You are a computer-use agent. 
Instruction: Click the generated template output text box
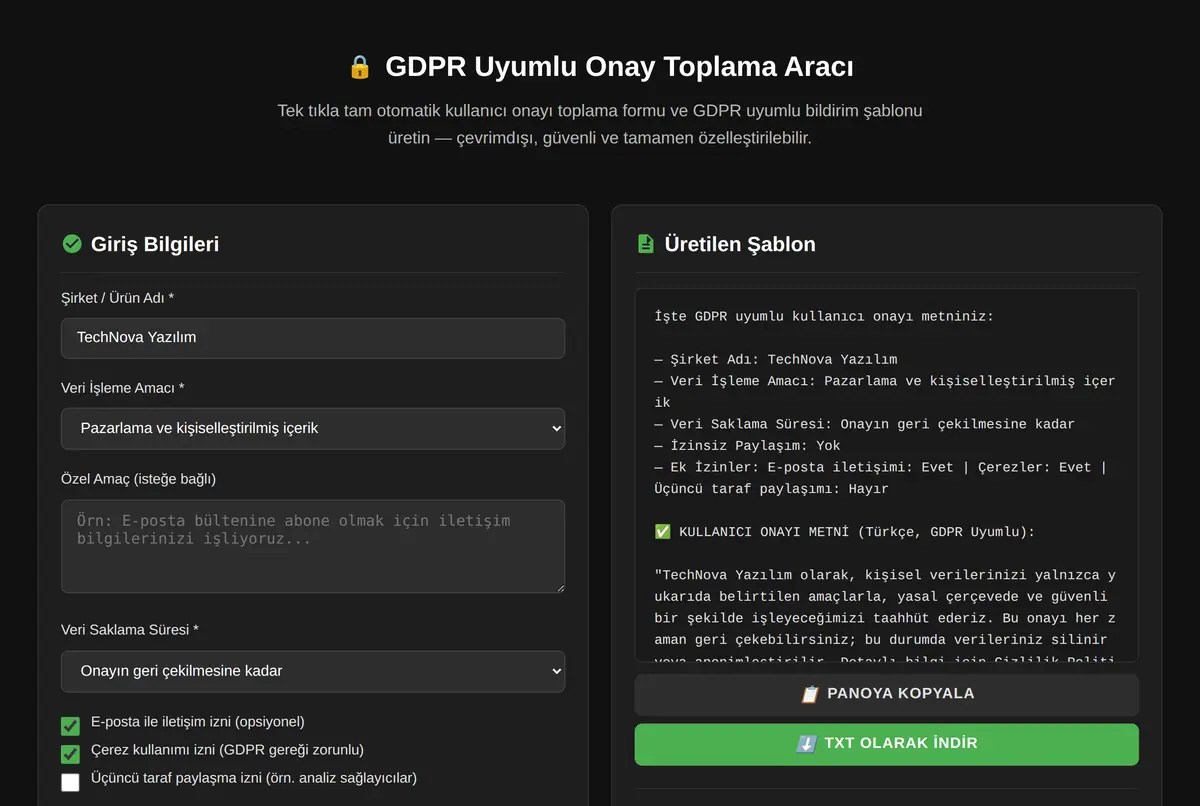[886, 475]
